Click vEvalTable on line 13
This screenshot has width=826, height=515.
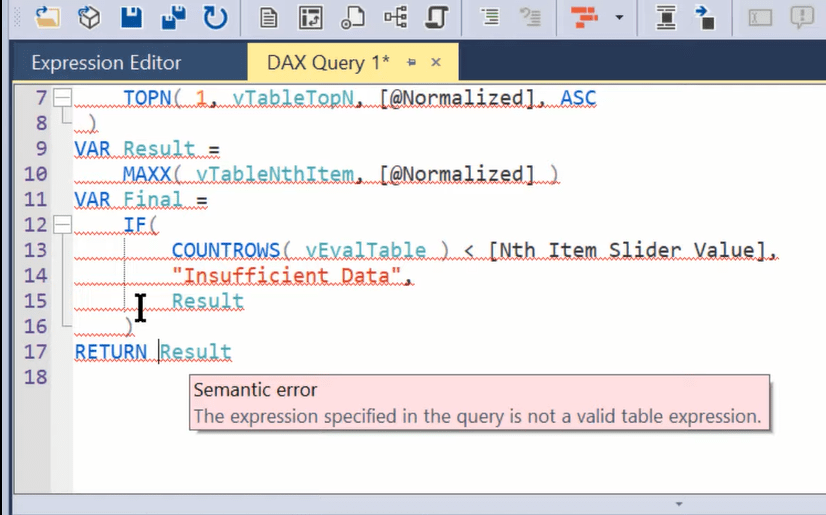pyautogui.click(x=366, y=251)
